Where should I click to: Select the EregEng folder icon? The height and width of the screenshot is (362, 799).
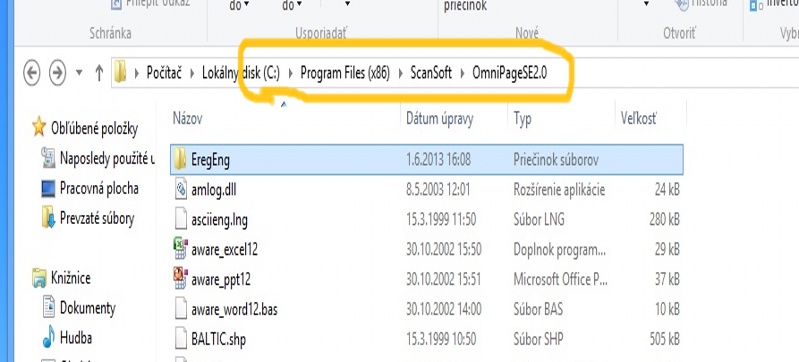coord(180,160)
